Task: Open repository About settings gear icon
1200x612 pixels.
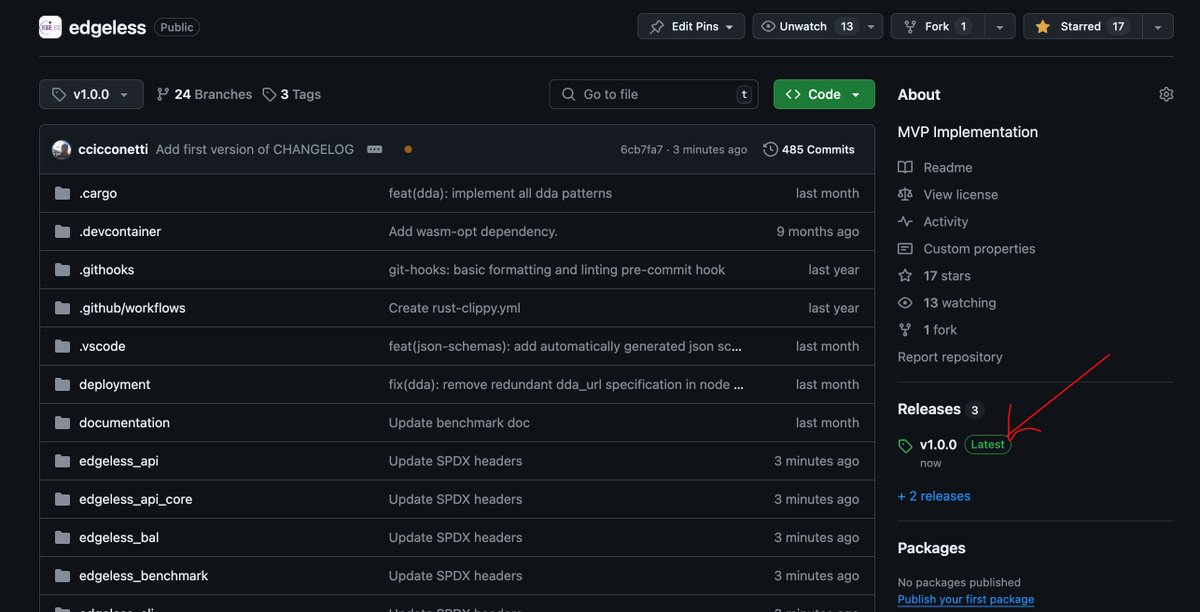Action: [x=1166, y=94]
